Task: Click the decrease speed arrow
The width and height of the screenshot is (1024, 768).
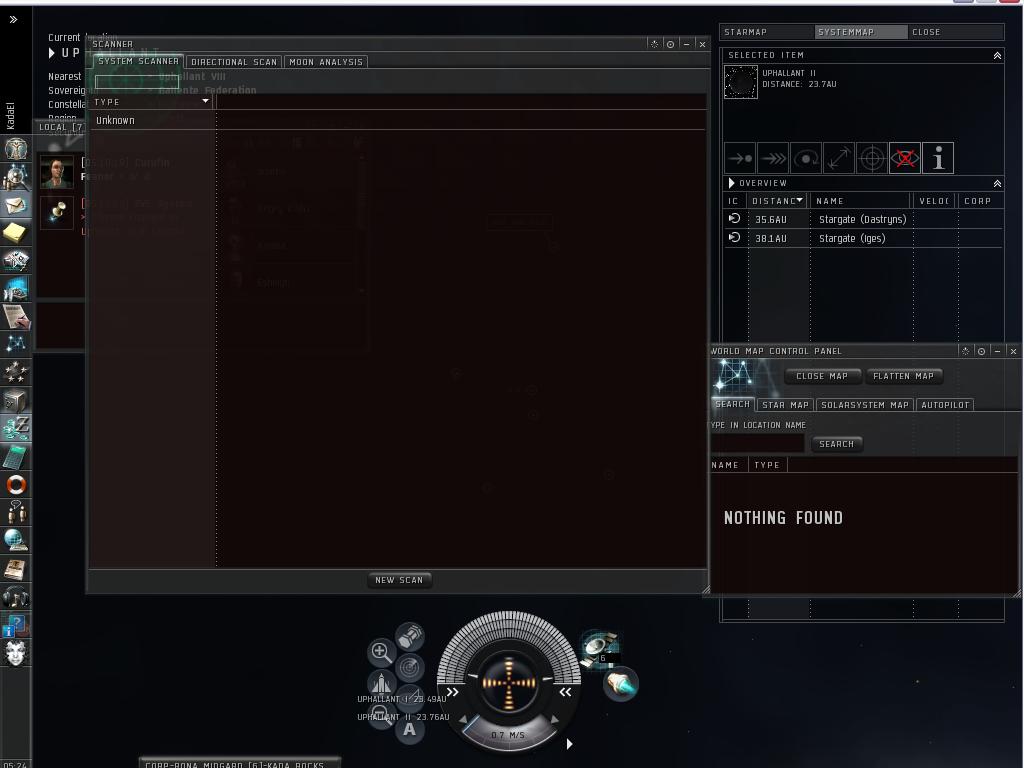Action: click(463, 720)
